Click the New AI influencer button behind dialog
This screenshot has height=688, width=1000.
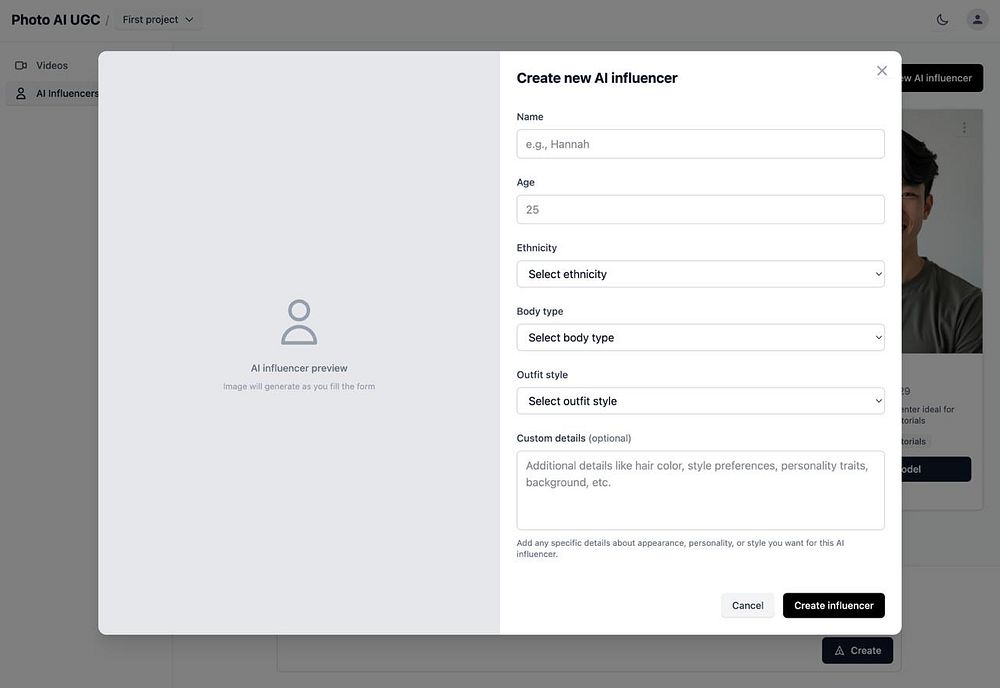(x=942, y=78)
